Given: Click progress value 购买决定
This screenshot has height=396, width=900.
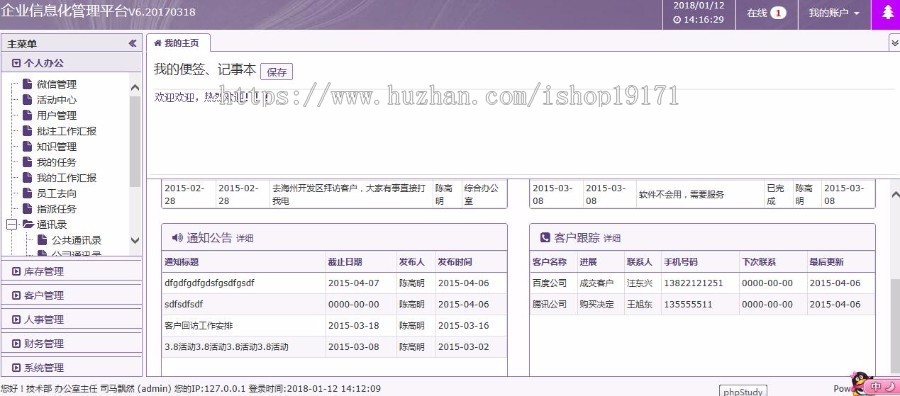Looking at the screenshot, I should click(596, 304).
